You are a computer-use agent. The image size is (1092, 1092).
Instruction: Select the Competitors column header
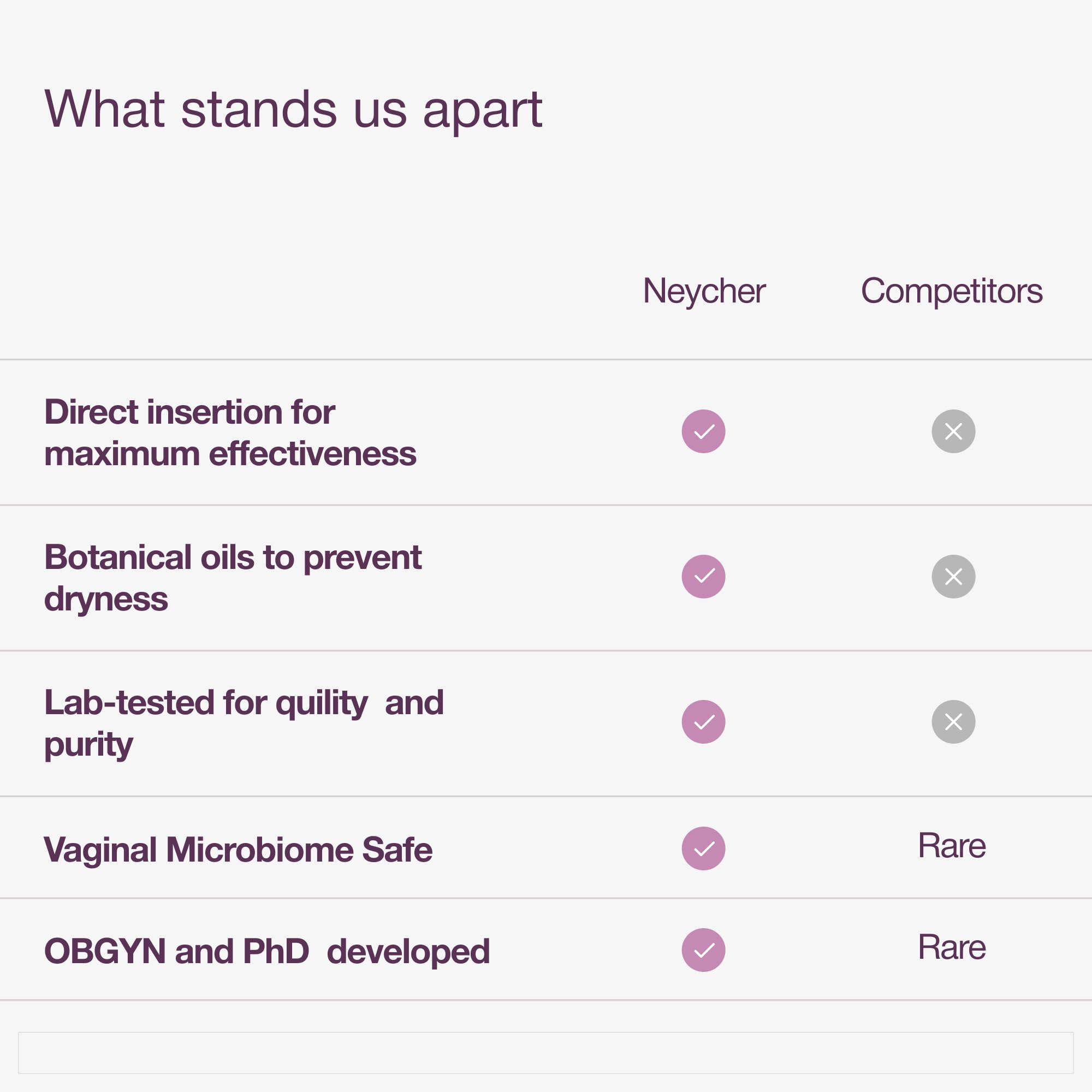952,292
